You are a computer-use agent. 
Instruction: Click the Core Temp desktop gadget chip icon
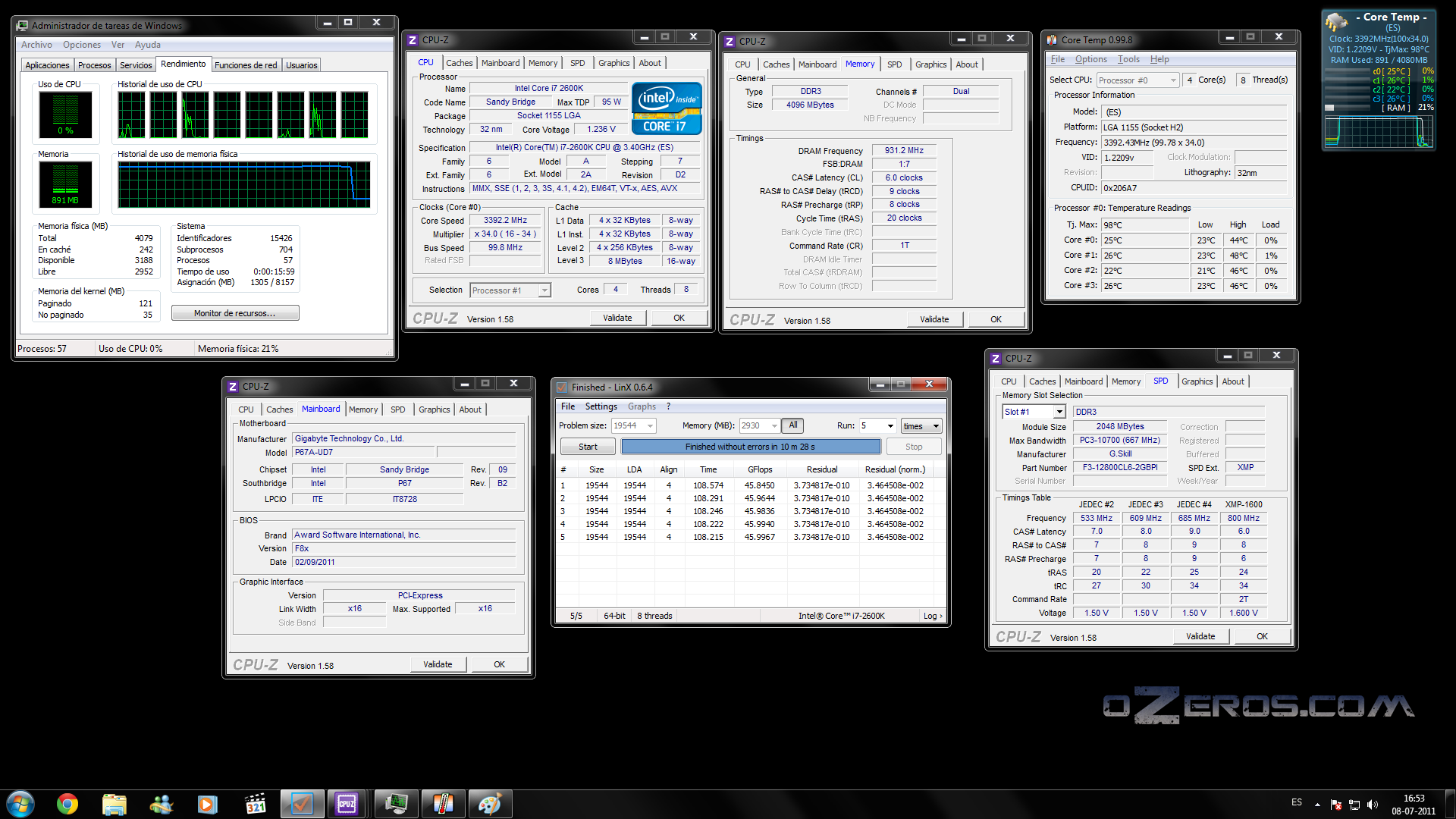pyautogui.click(x=1336, y=23)
